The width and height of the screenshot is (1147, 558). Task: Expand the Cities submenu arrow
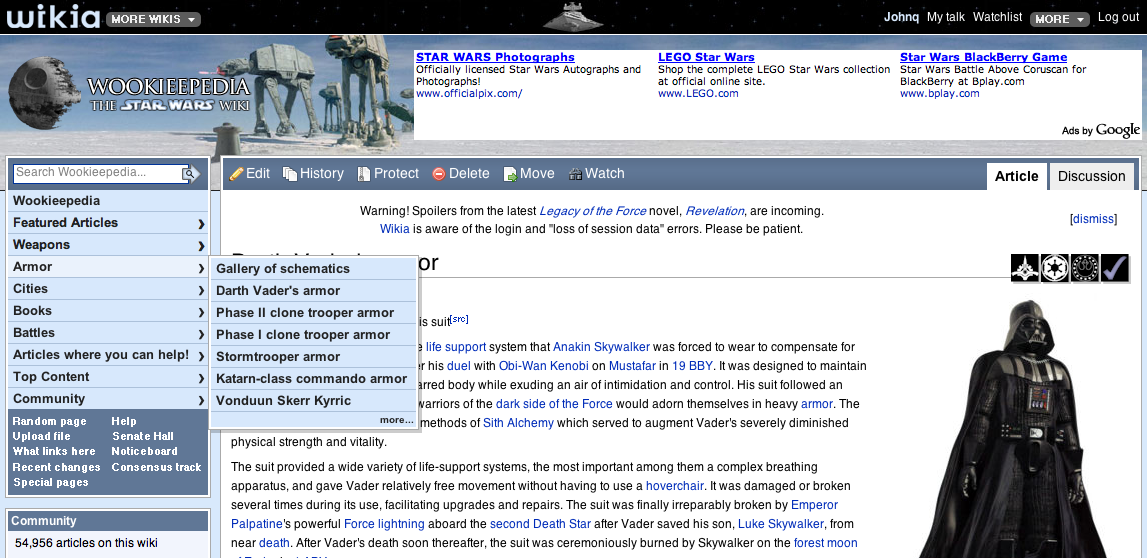coord(200,289)
